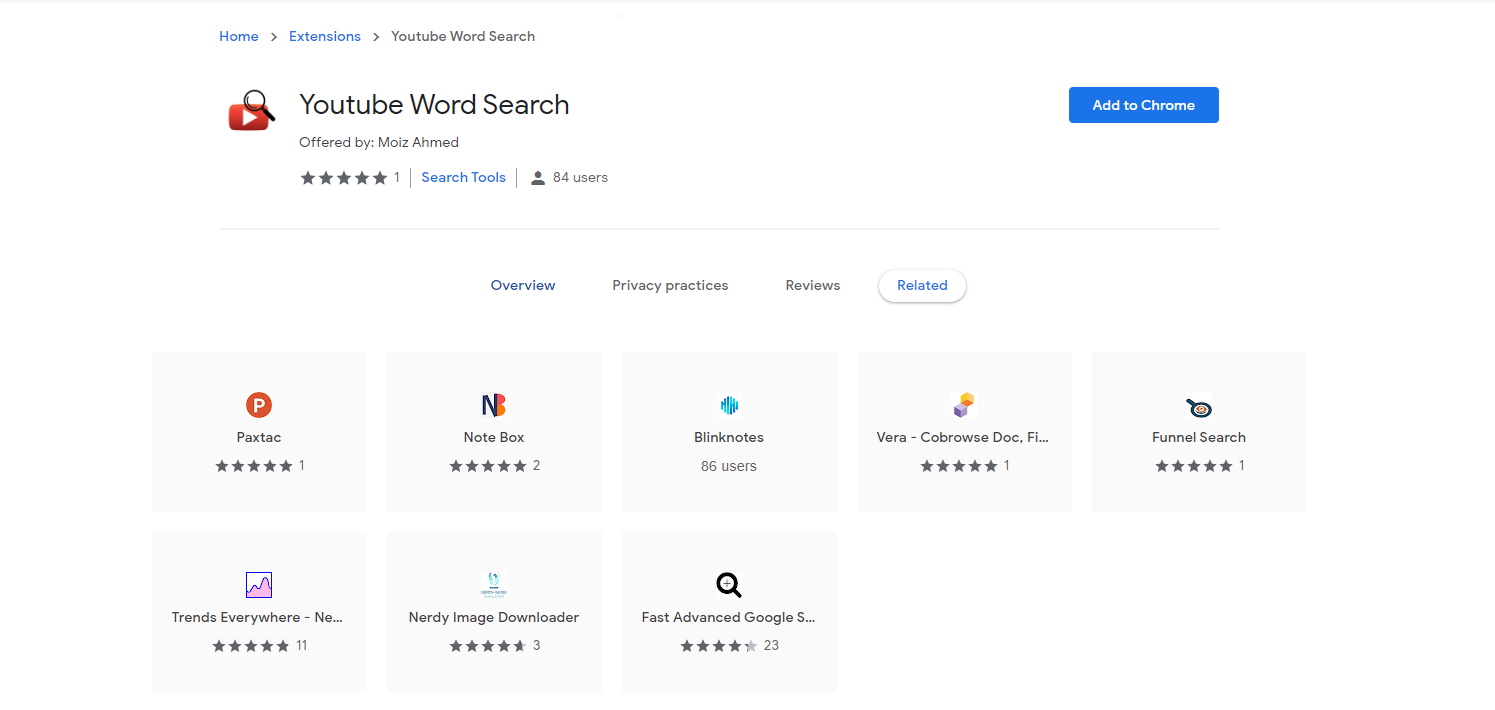
Task: Click the Funnel Search star rating
Action: click(x=1194, y=466)
